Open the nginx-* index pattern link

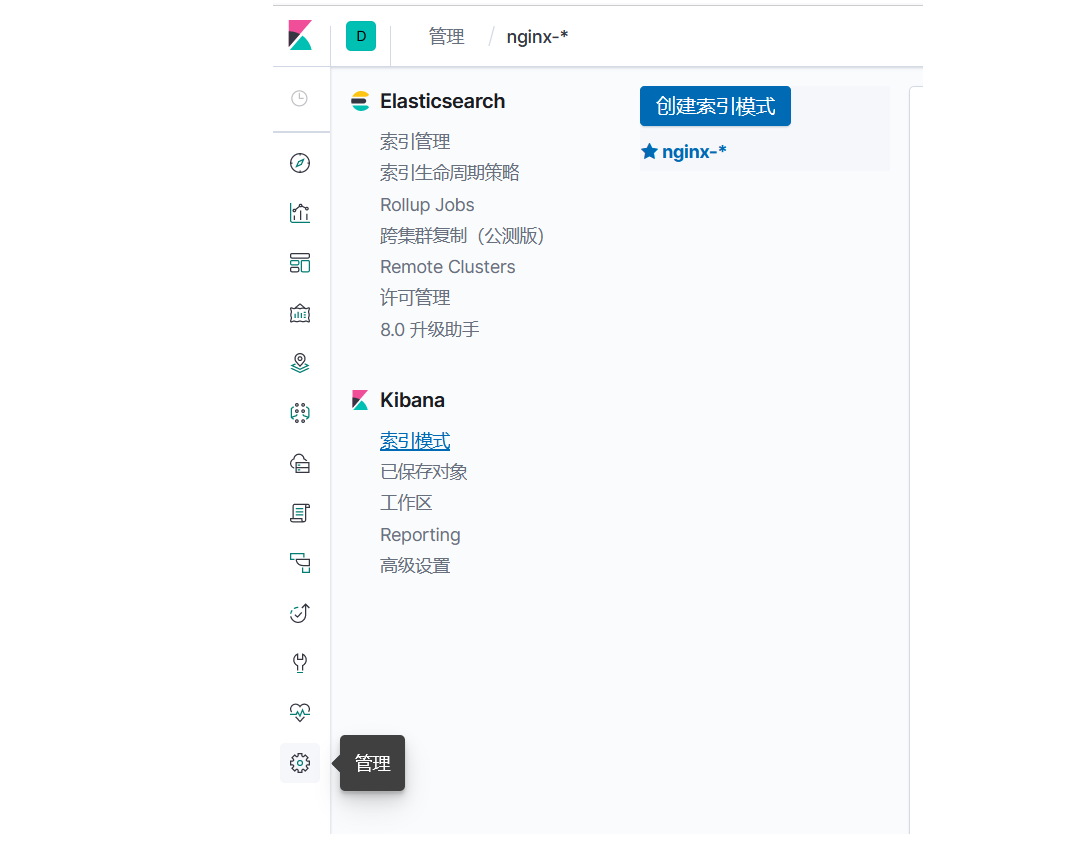pos(694,151)
